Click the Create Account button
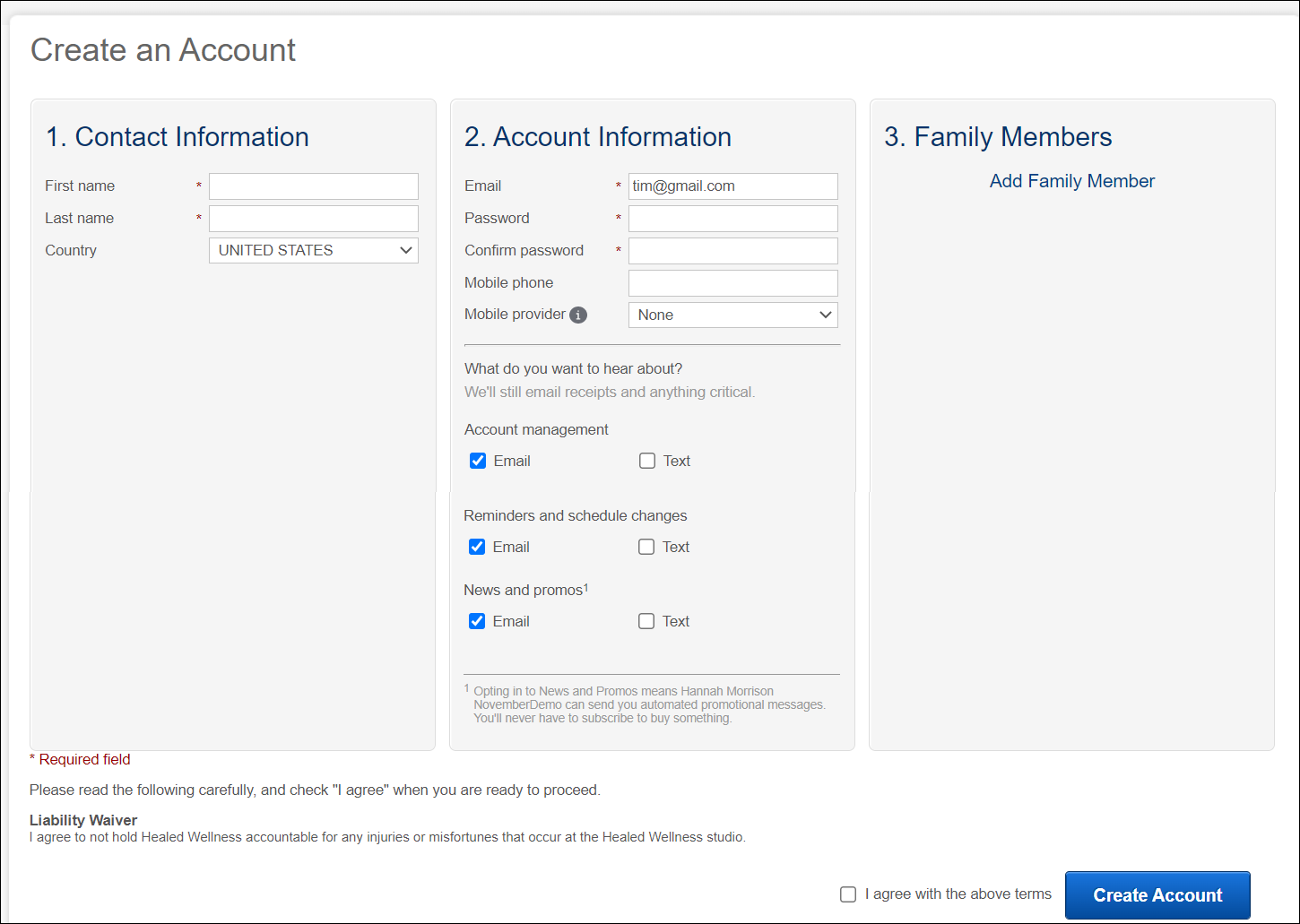This screenshot has height=924, width=1300. (x=1157, y=894)
